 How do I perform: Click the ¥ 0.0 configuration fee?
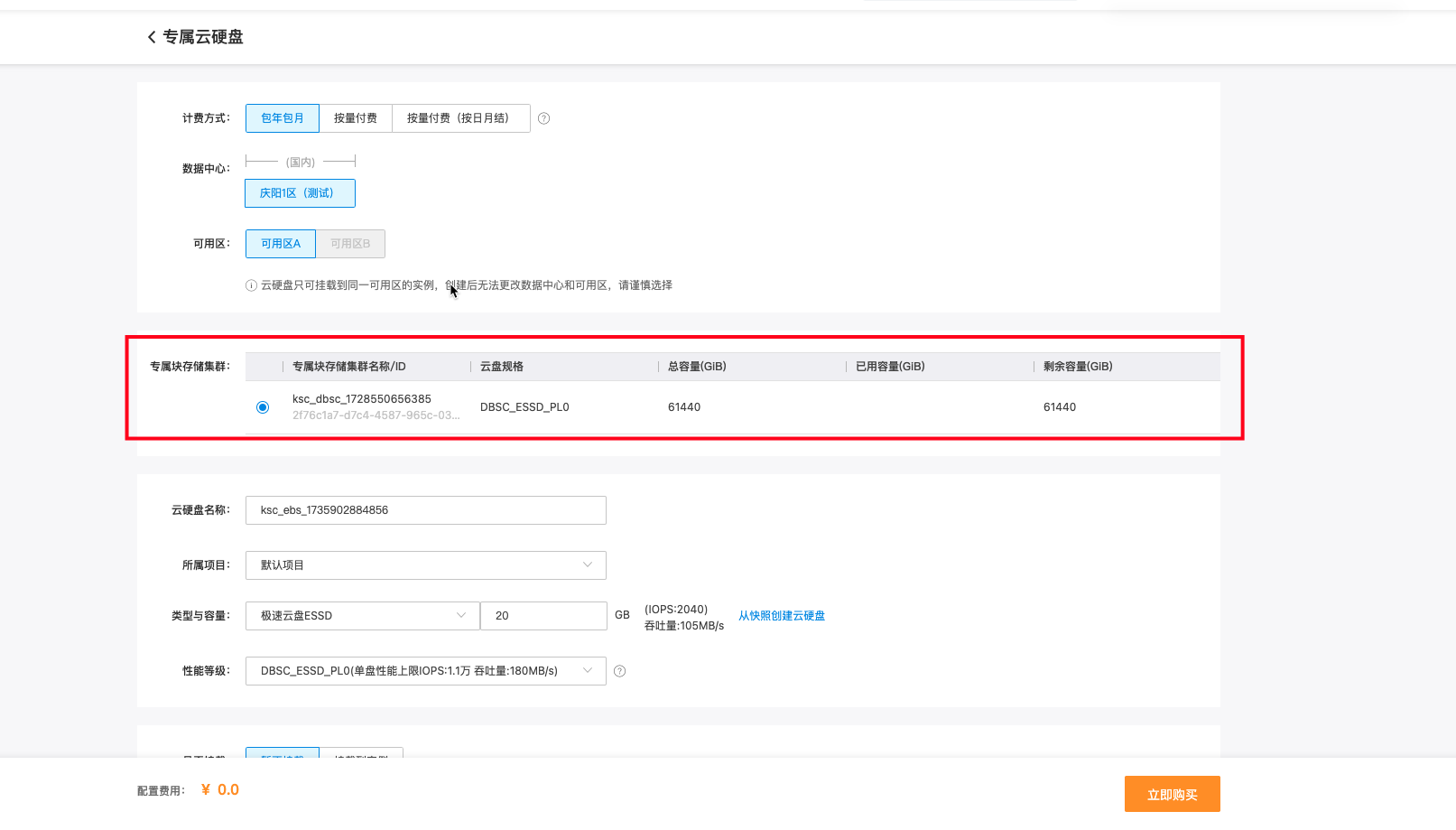click(x=220, y=790)
